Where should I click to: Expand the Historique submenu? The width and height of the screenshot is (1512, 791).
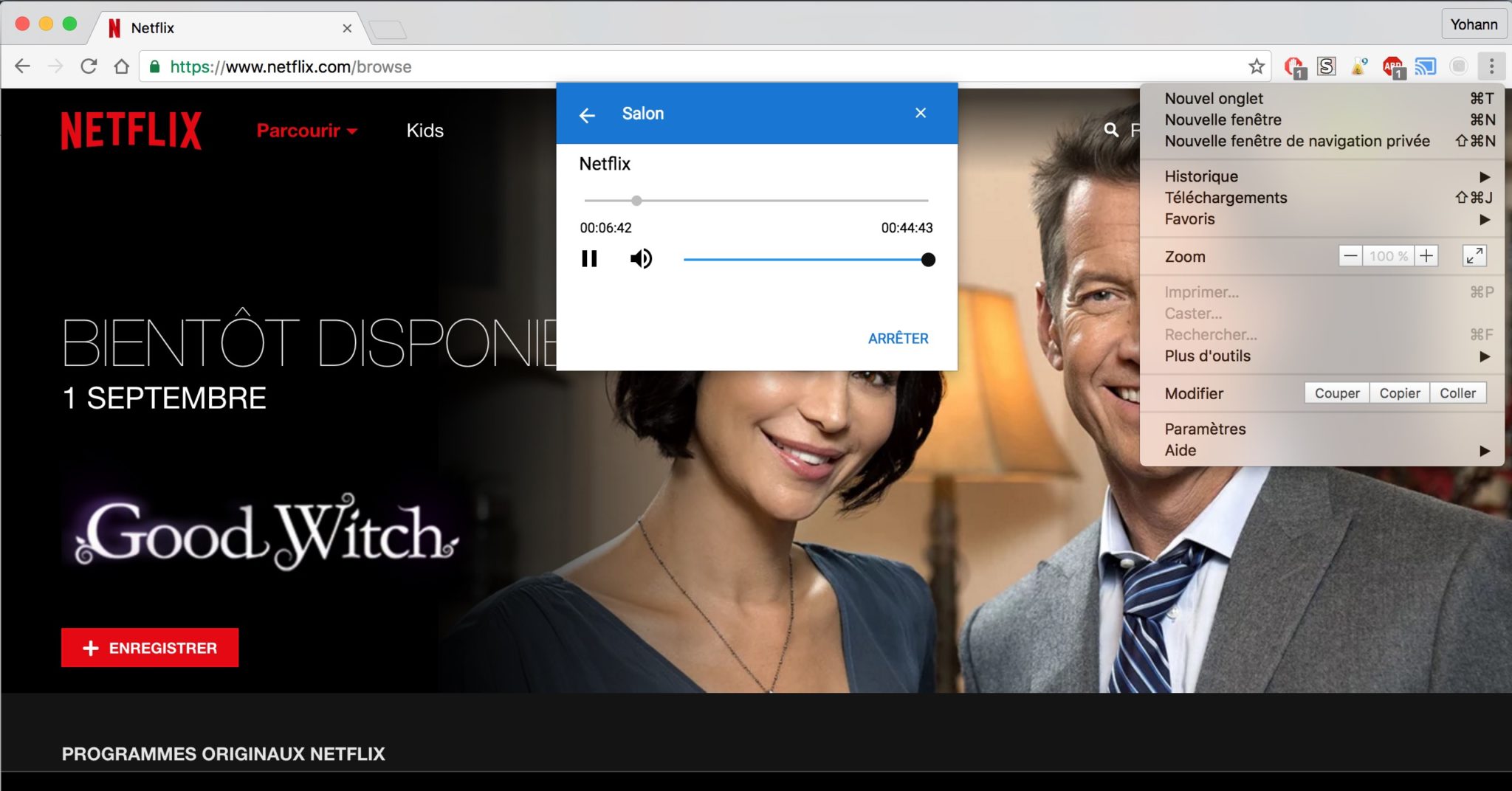[x=1322, y=176]
